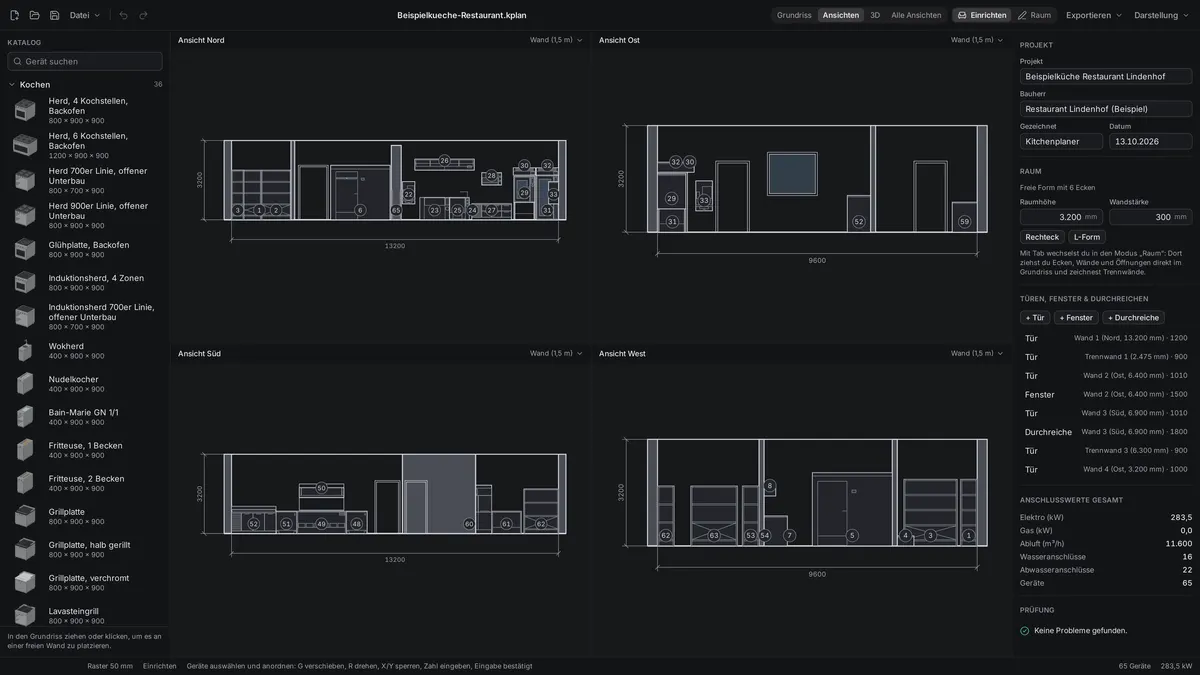Viewport: 1200px width, 675px height.
Task: Add a pass-through with + Durchreiche
Action: 1133,317
